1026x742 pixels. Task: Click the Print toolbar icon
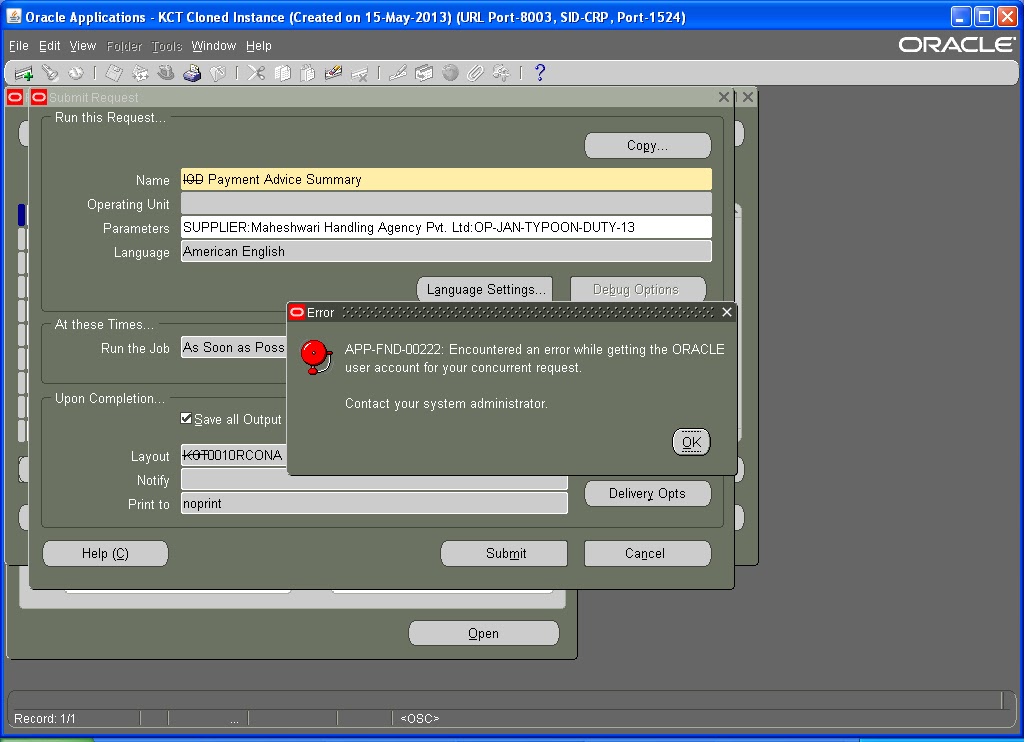pyautogui.click(x=192, y=73)
